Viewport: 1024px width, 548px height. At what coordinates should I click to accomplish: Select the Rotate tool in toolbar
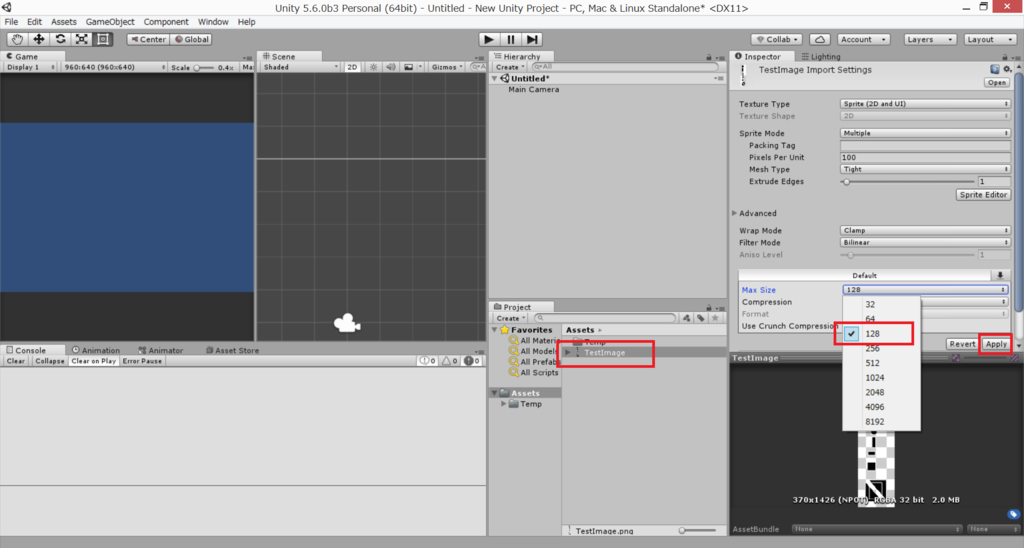(x=60, y=39)
